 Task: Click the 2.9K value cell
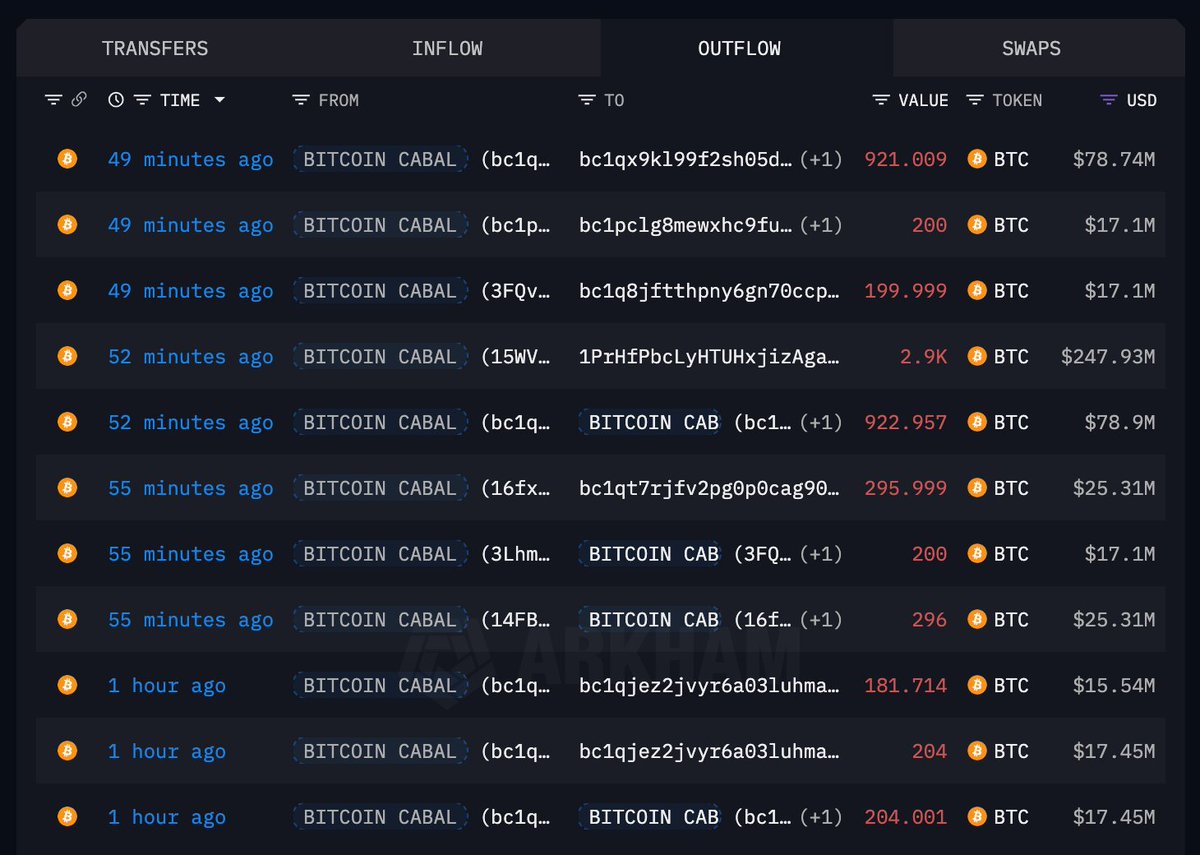point(923,356)
